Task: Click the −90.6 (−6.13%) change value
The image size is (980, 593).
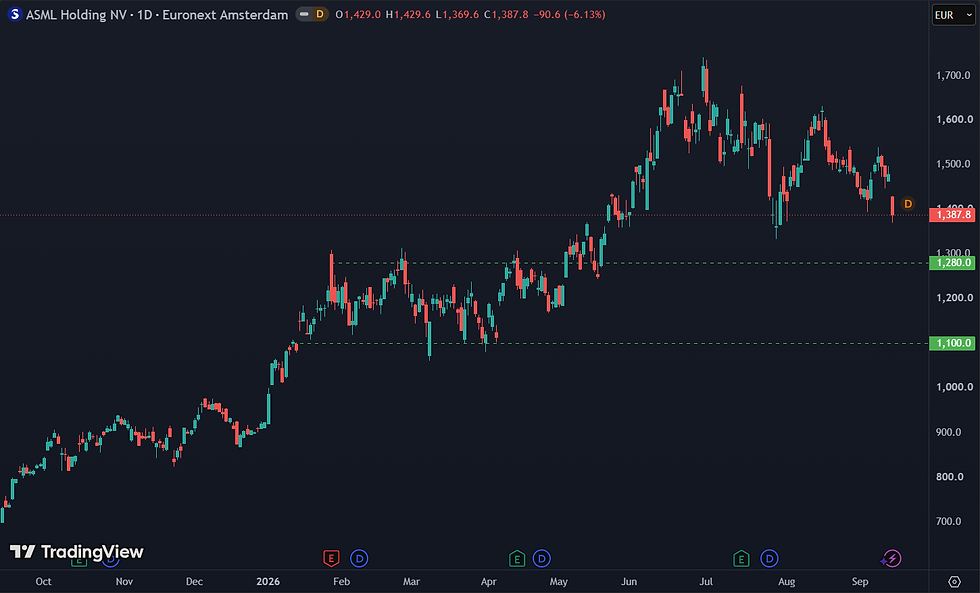Action: point(569,14)
